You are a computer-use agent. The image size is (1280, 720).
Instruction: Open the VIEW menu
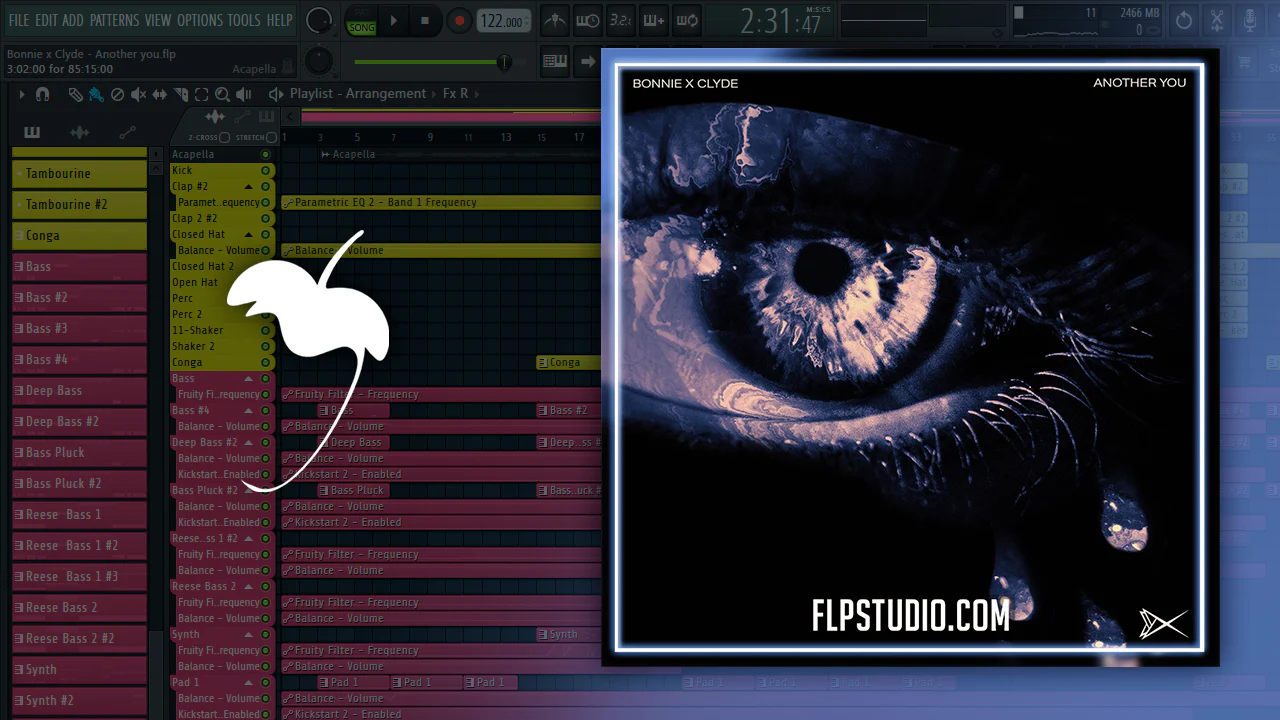point(158,20)
